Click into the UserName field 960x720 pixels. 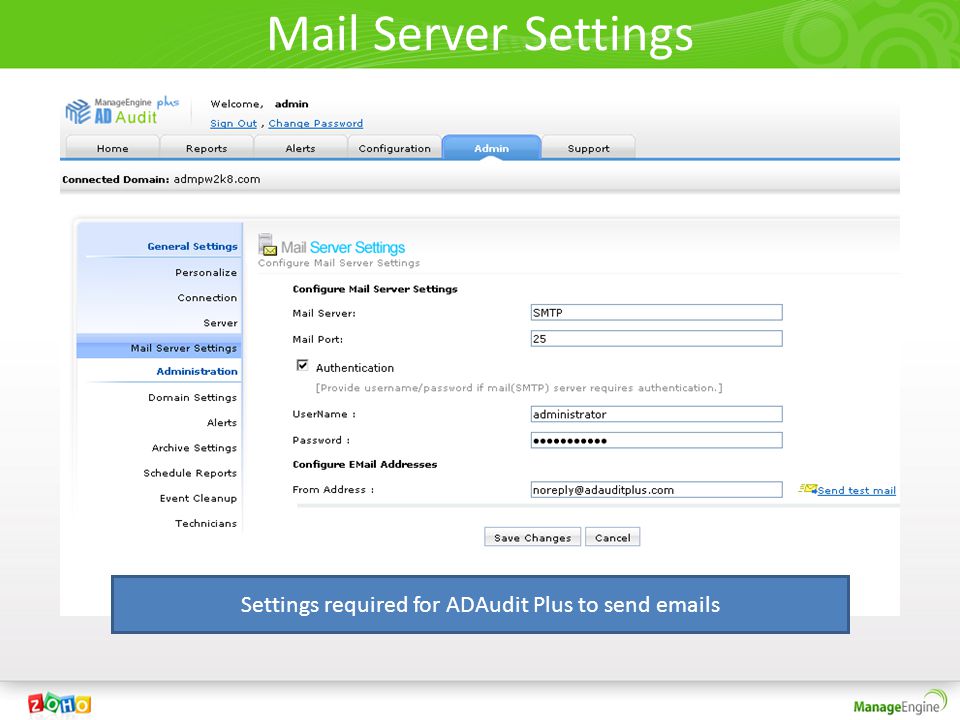point(656,414)
